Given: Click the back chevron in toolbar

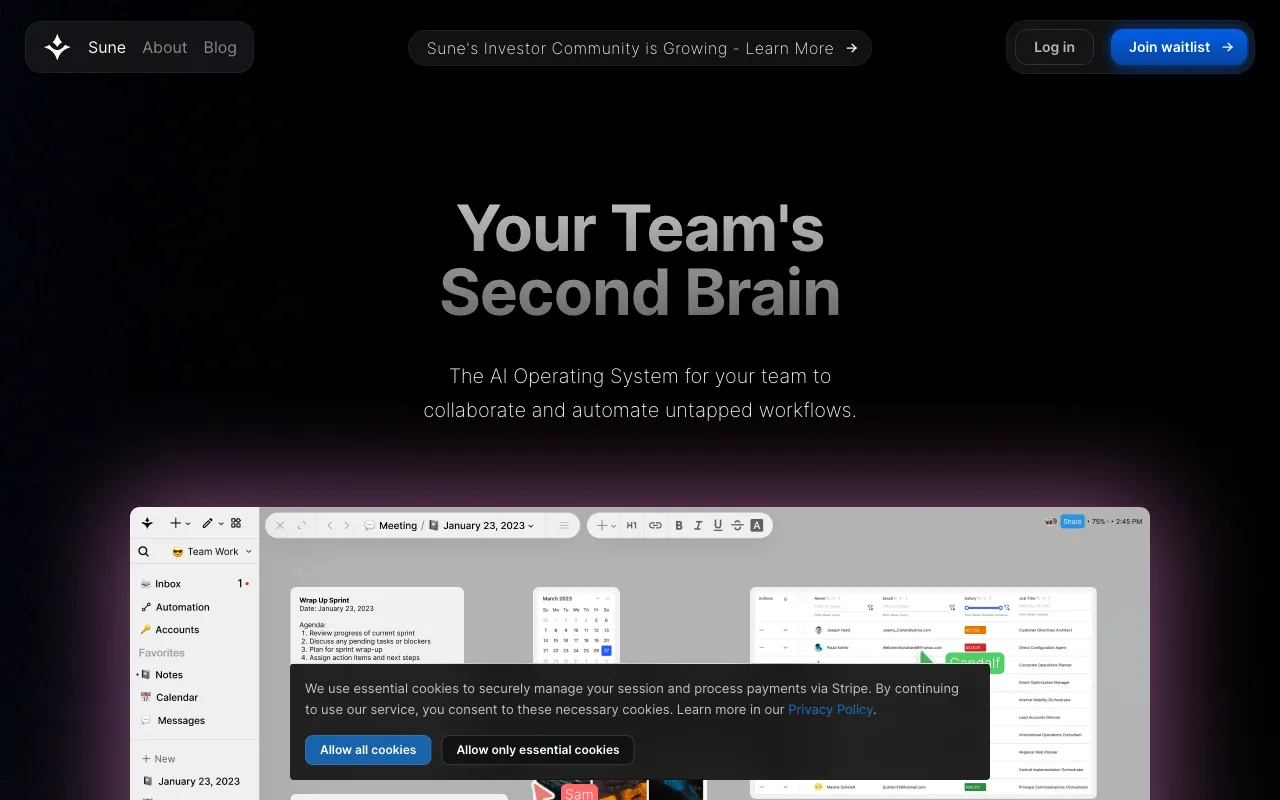Looking at the screenshot, I should coord(330,525).
